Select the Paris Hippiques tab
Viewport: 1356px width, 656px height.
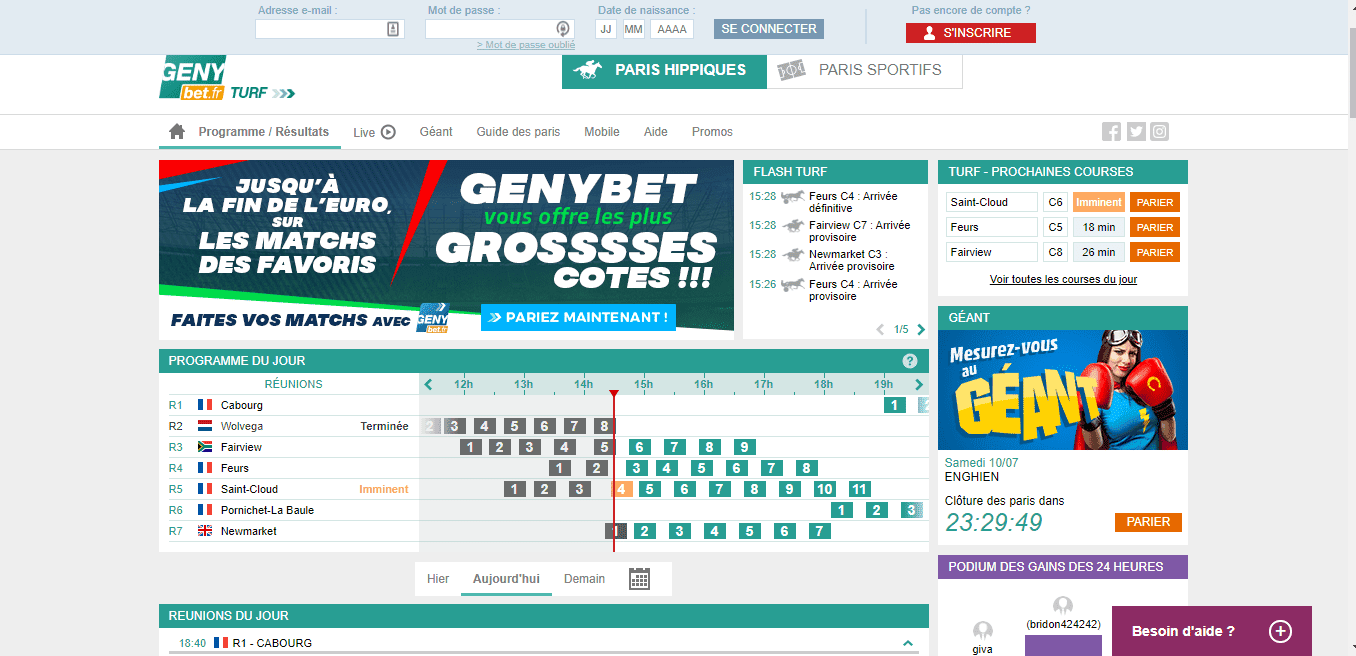pos(664,70)
